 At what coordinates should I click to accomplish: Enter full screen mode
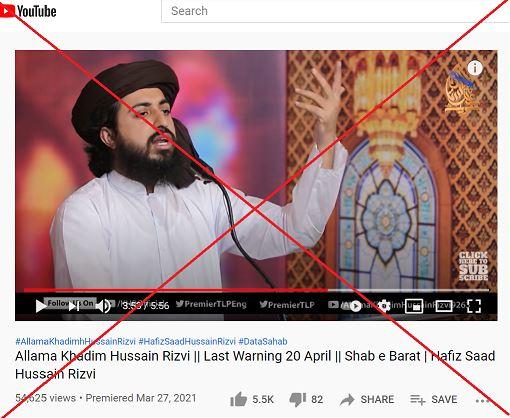click(474, 306)
